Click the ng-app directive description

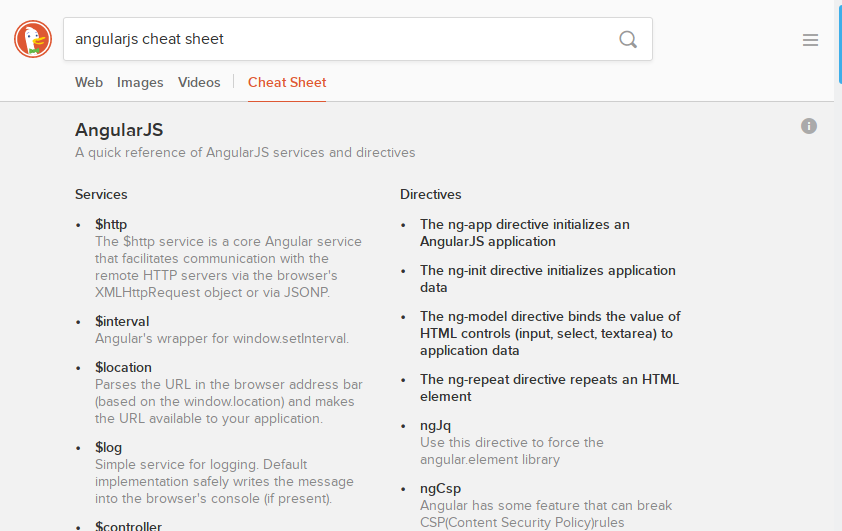tap(524, 233)
